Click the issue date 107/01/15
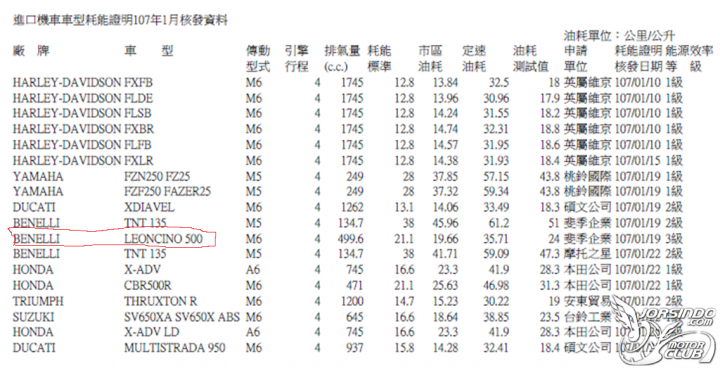The height and width of the screenshot is (368, 720). pos(638,161)
